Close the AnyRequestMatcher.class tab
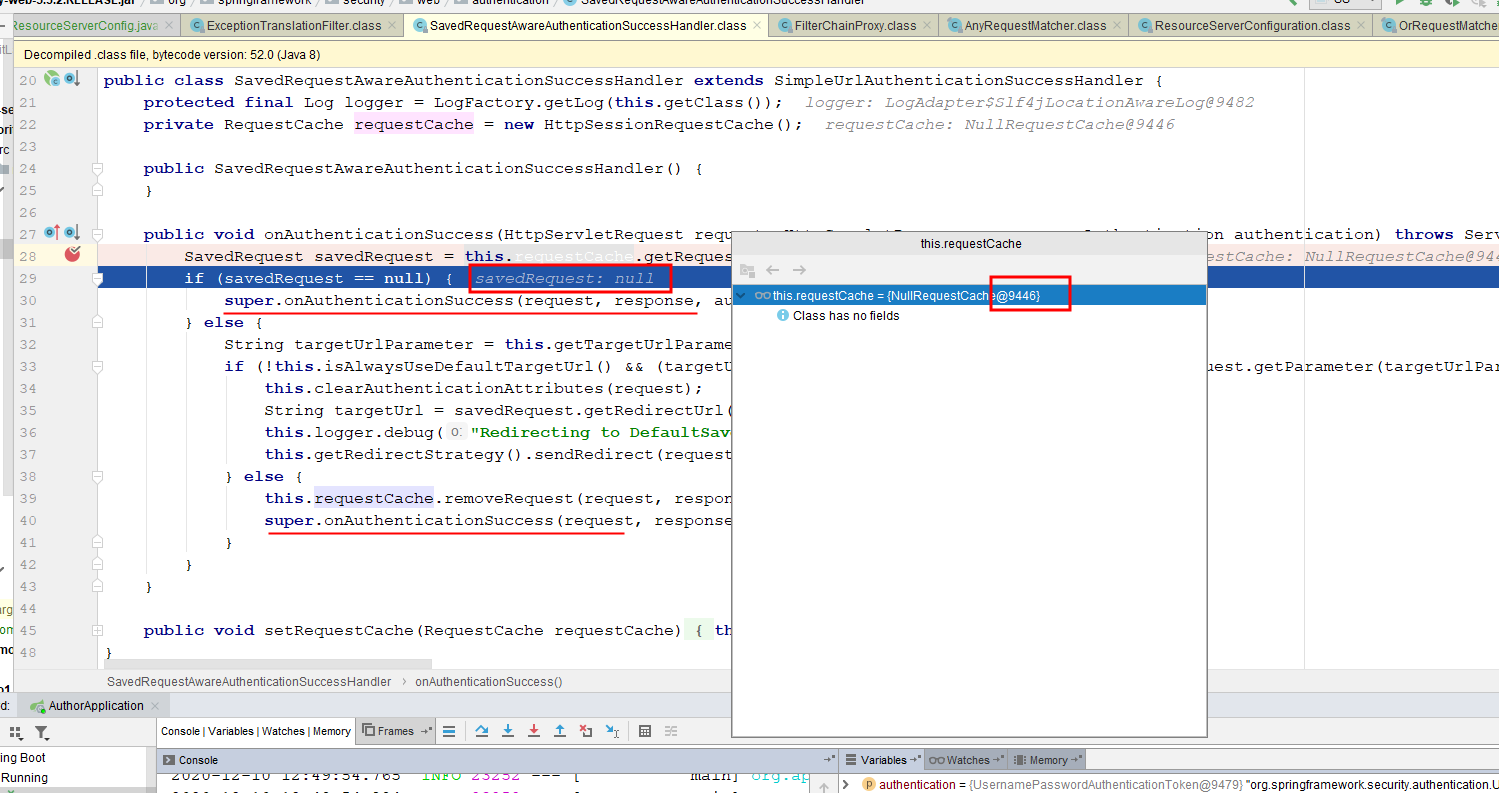This screenshot has width=1499, height=793. point(1117,26)
